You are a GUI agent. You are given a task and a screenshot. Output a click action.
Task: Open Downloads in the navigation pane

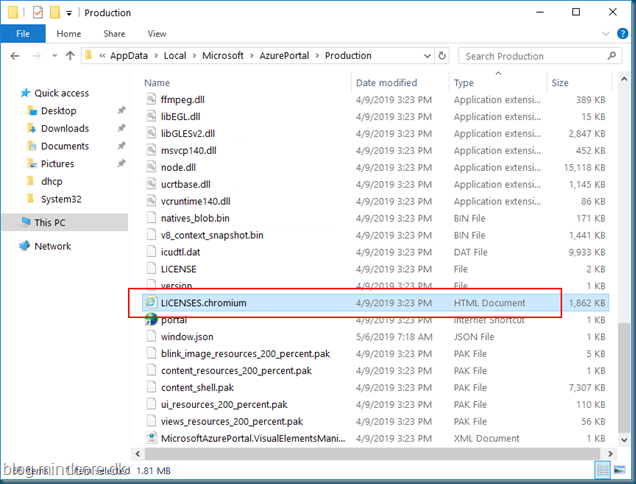65,129
